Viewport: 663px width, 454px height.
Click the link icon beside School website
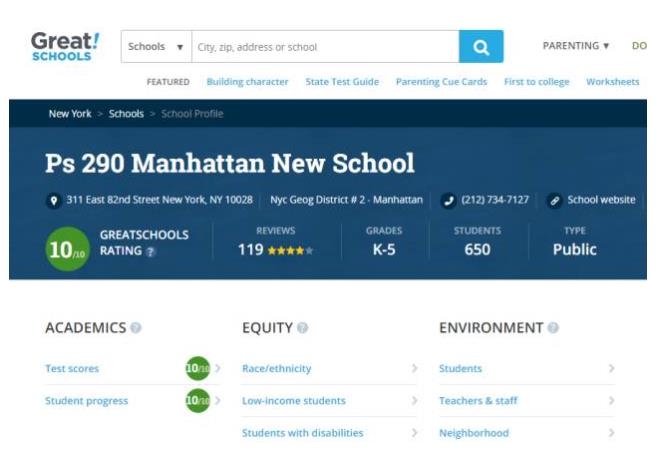pyautogui.click(x=554, y=200)
